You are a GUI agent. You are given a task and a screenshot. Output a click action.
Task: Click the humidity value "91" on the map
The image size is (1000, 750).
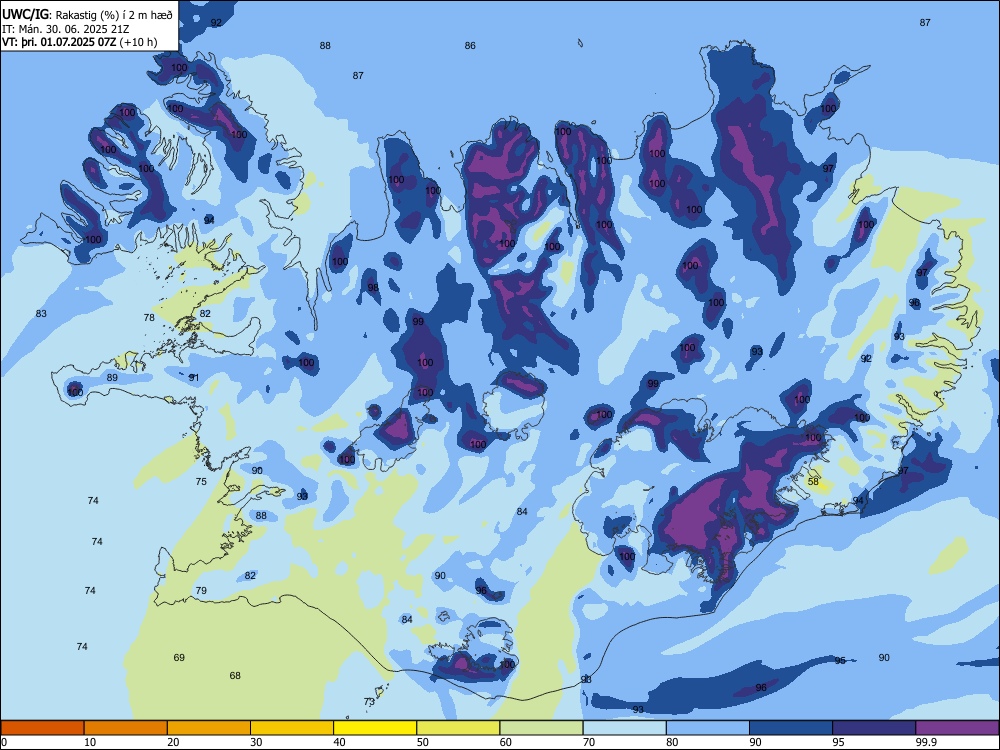(x=194, y=378)
